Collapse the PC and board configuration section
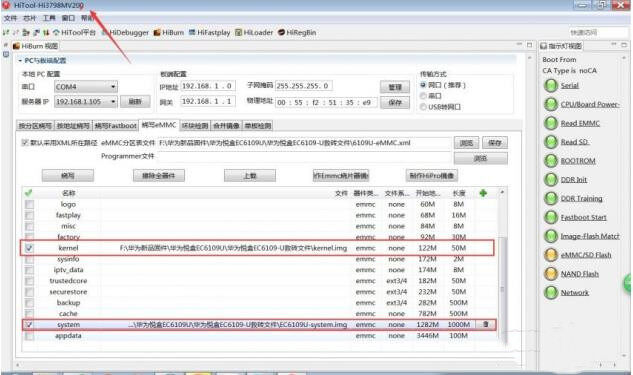 [20, 61]
